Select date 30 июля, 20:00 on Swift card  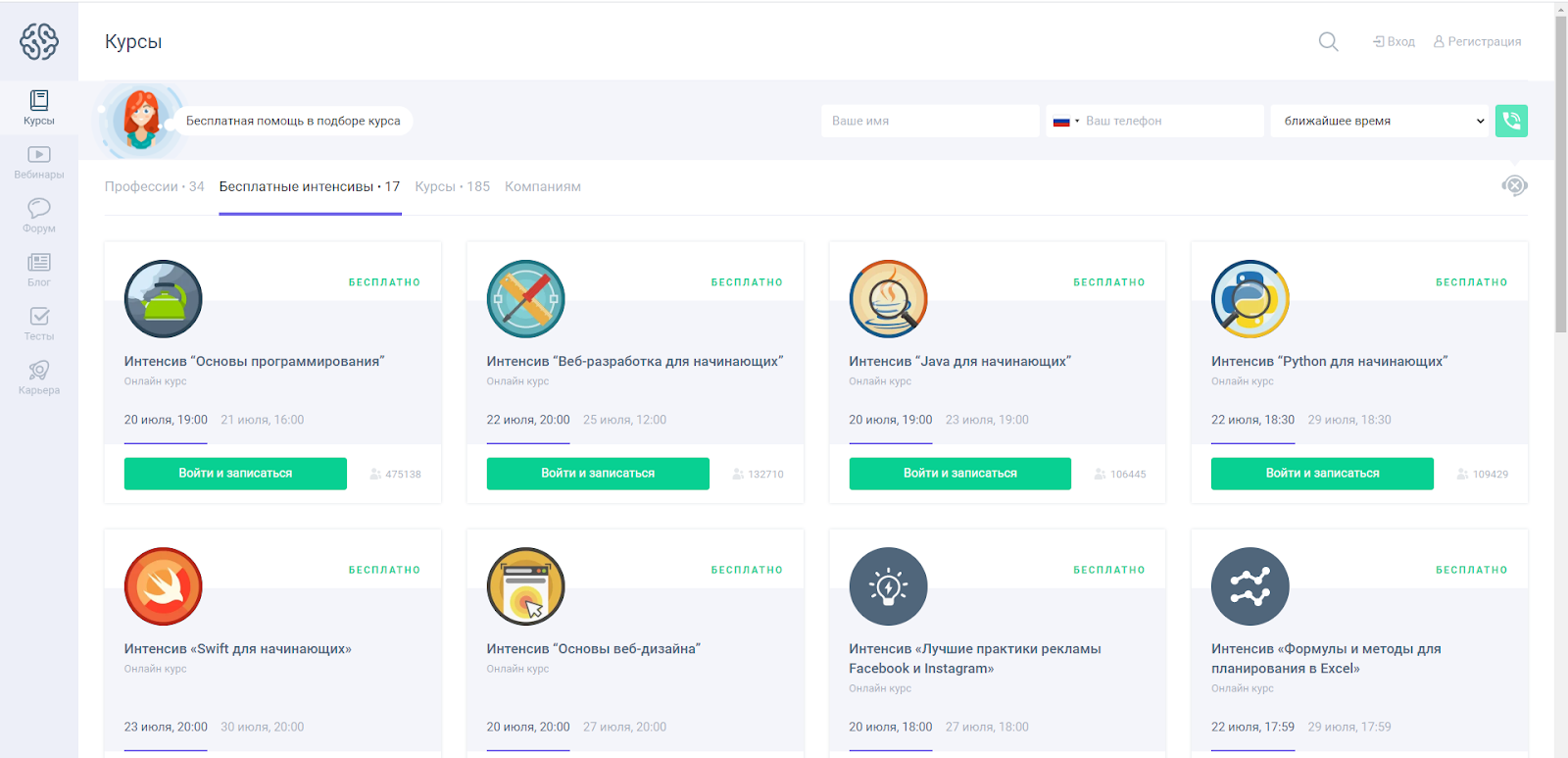click(x=263, y=727)
